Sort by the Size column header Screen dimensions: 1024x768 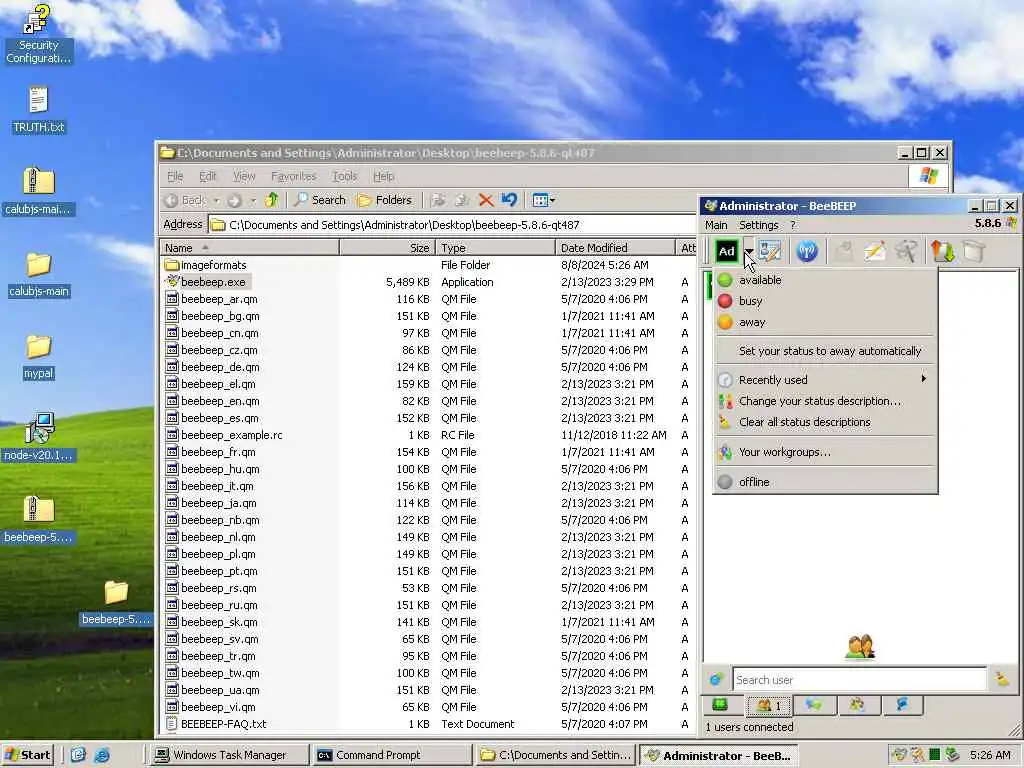point(387,248)
